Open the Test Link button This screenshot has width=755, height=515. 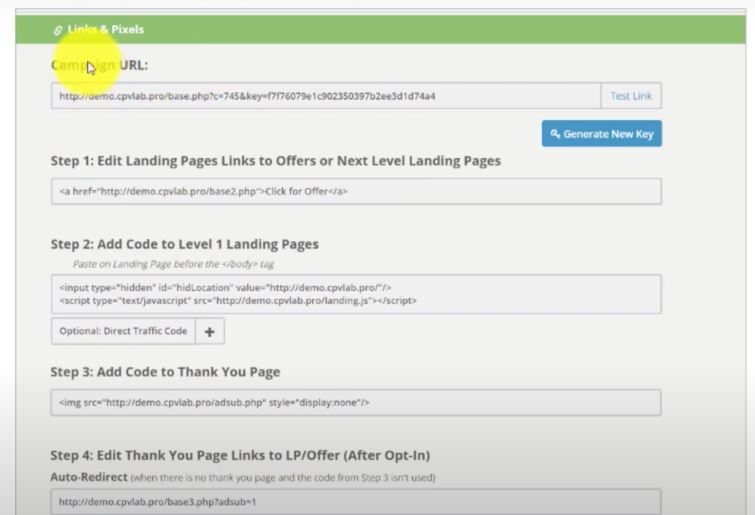[631, 96]
